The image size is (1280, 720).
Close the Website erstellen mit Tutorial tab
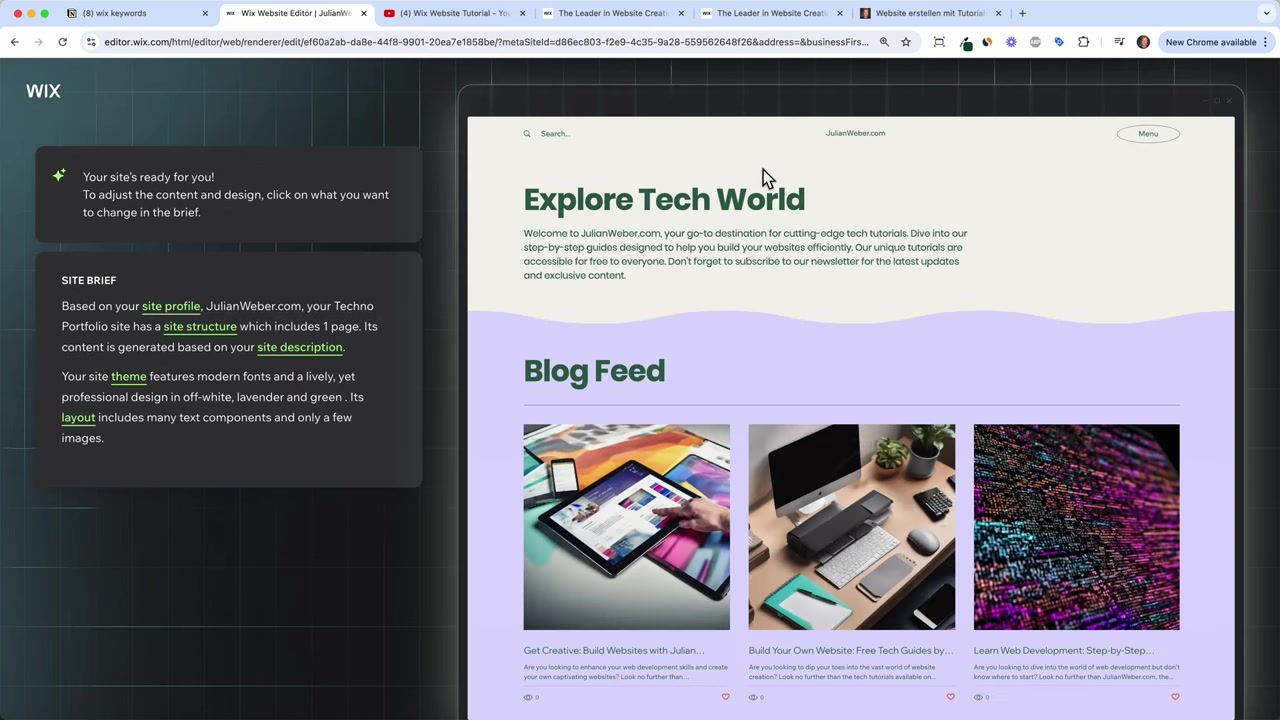pos(998,13)
